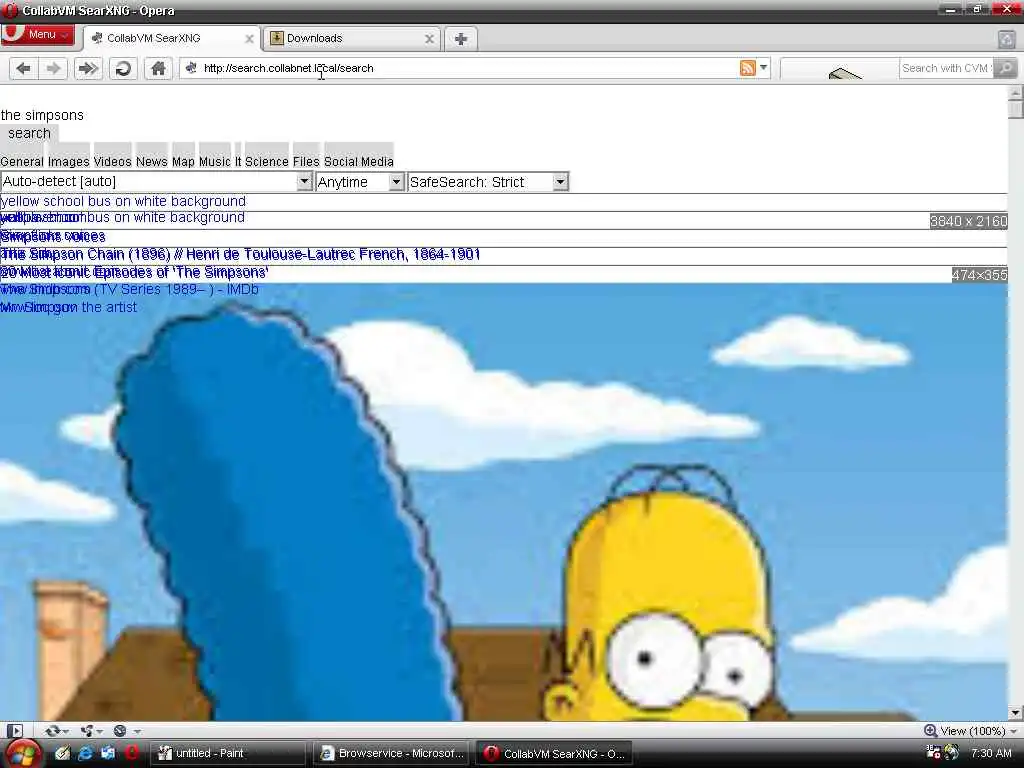Select the General category

coord(22,161)
